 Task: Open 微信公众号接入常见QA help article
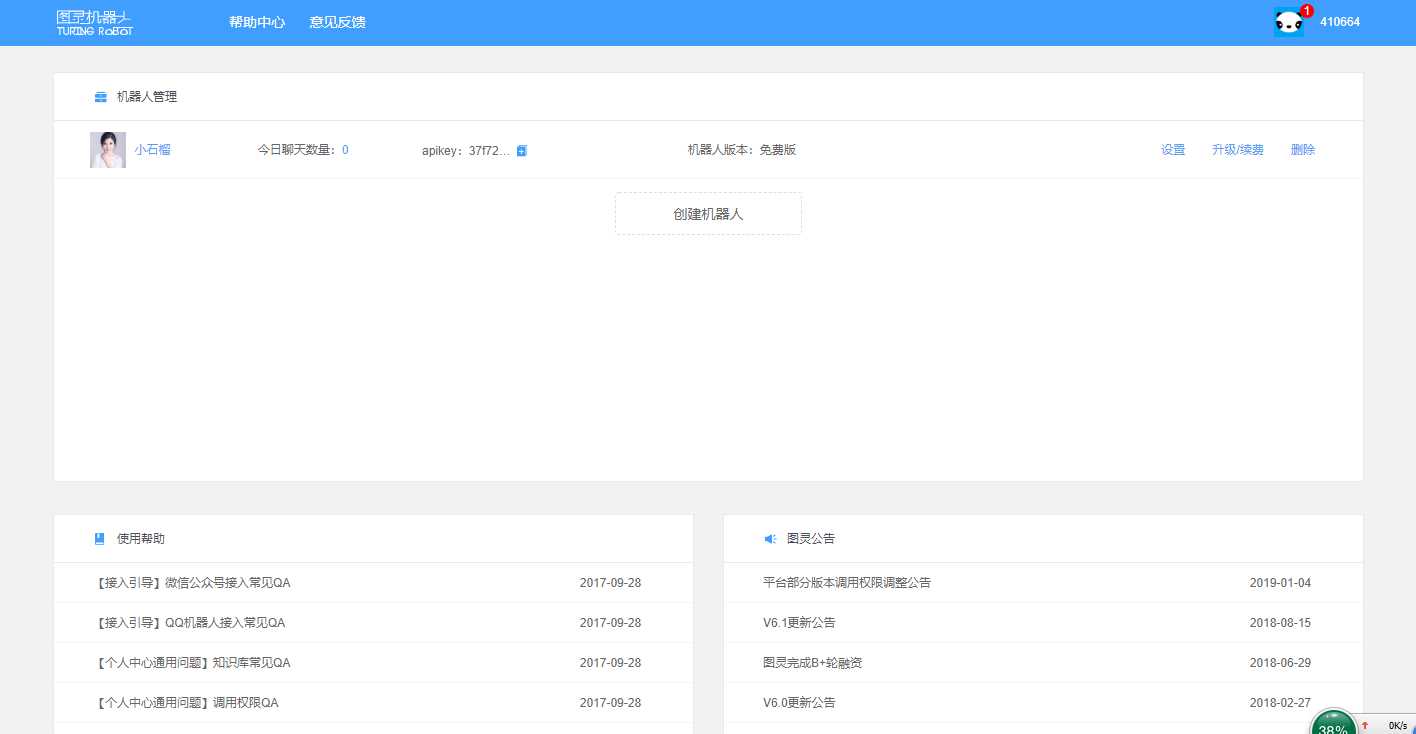point(194,583)
